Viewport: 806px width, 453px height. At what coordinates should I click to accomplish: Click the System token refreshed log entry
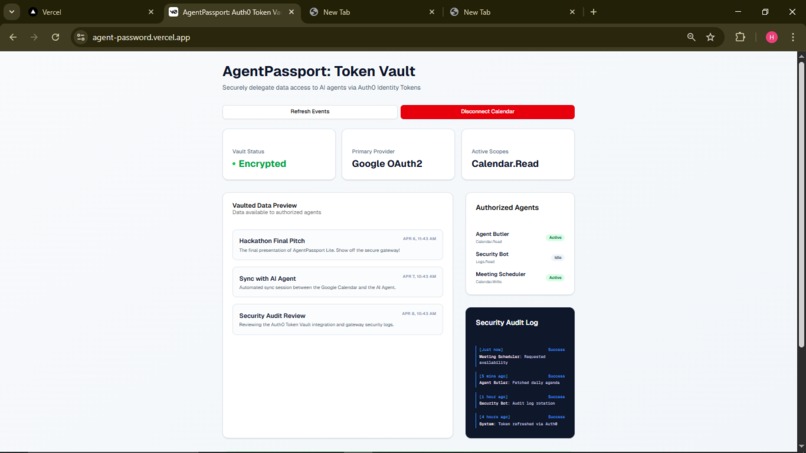tap(520, 421)
